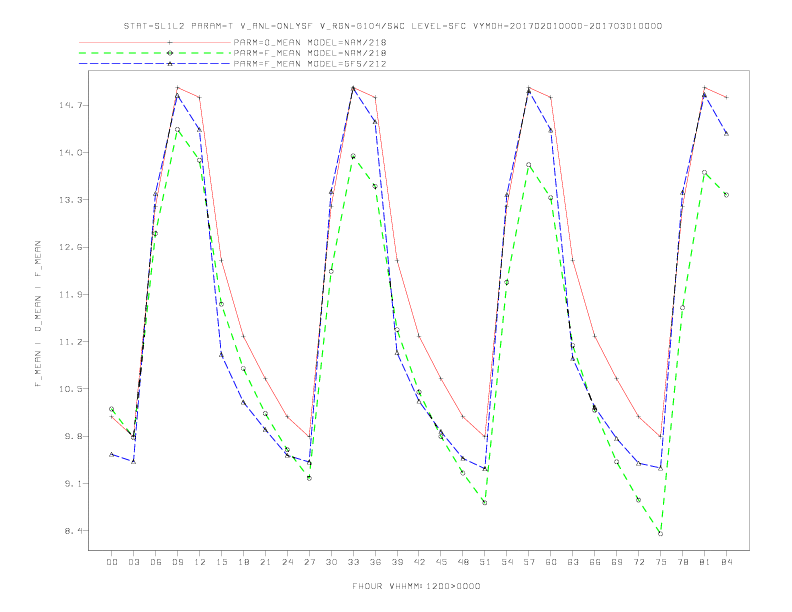Click the blue triangle marker in legend
Viewport: 792px width, 612px height.
170,64
